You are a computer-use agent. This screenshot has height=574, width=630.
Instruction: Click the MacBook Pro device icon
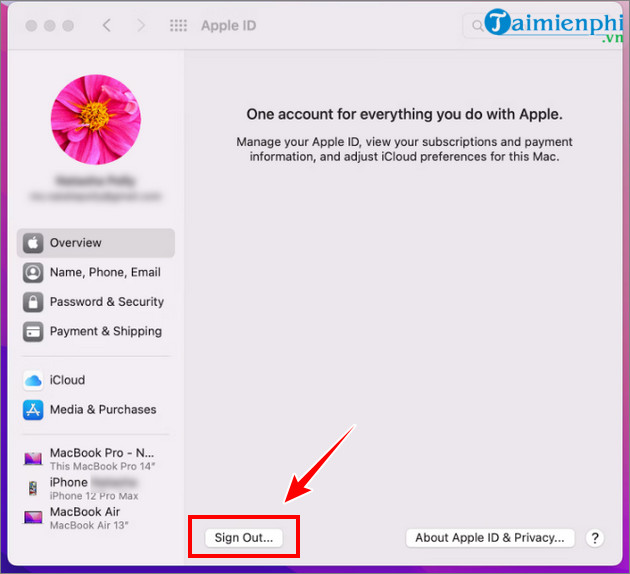tap(33, 459)
